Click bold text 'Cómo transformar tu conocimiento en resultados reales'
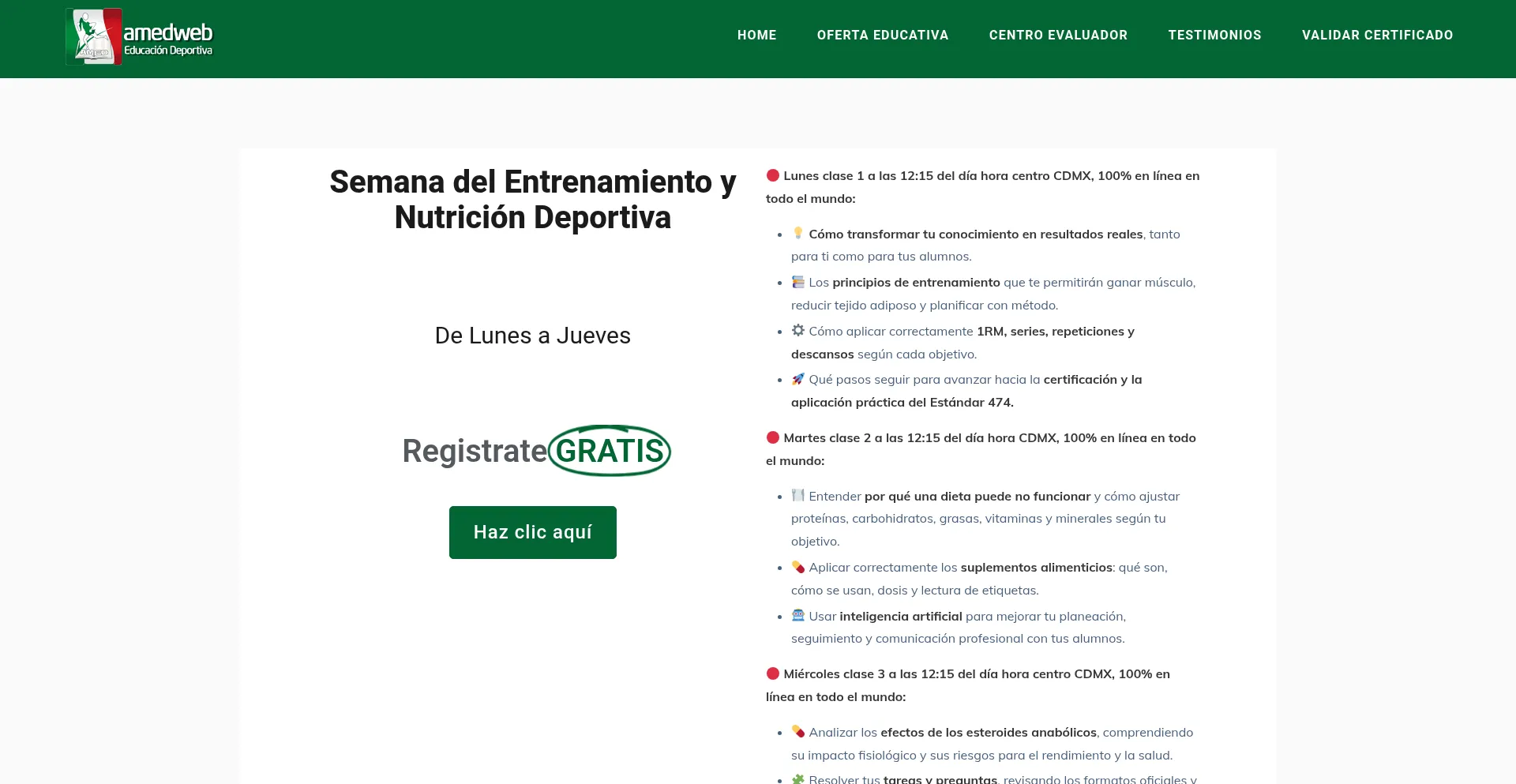Screen dimensions: 1516x784 [976, 234]
